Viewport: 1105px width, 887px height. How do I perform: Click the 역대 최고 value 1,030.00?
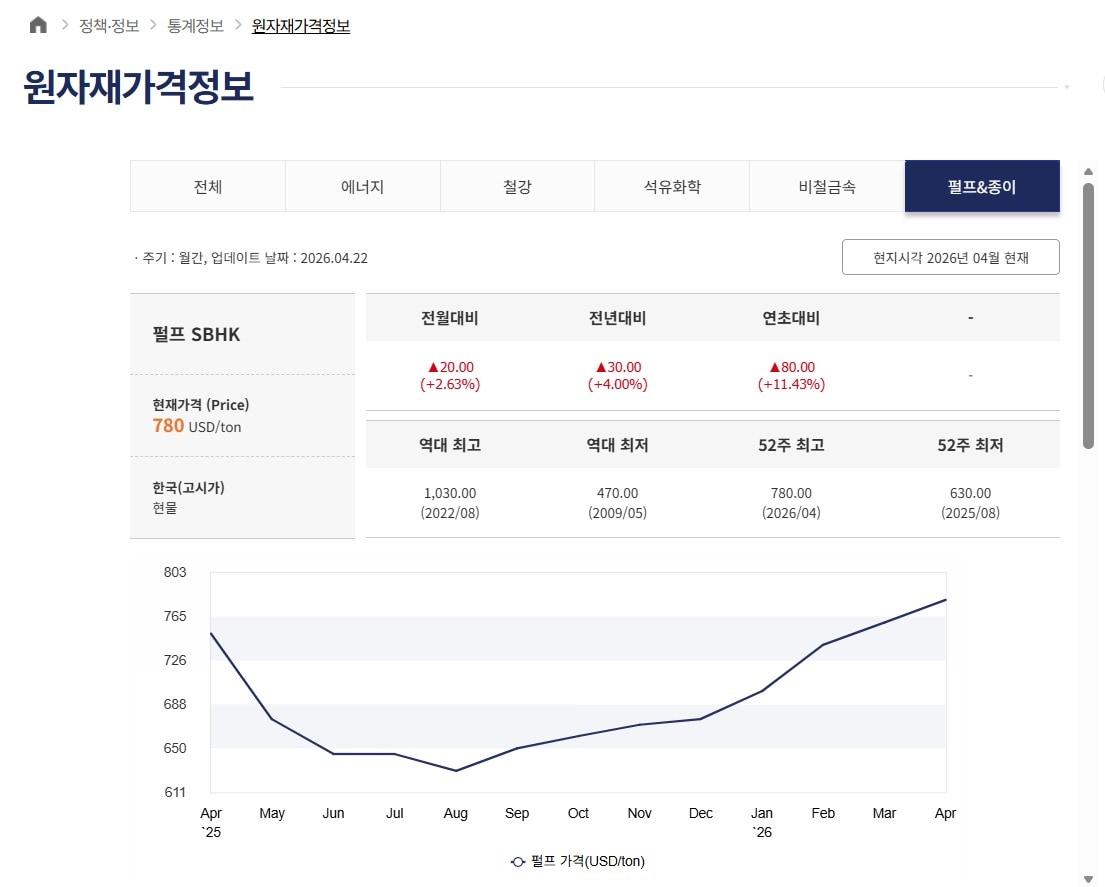click(450, 493)
